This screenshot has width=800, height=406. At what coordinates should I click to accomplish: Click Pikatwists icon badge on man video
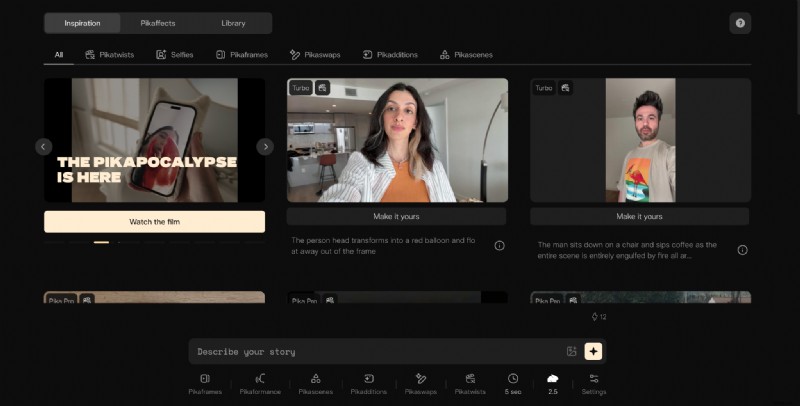(565, 88)
